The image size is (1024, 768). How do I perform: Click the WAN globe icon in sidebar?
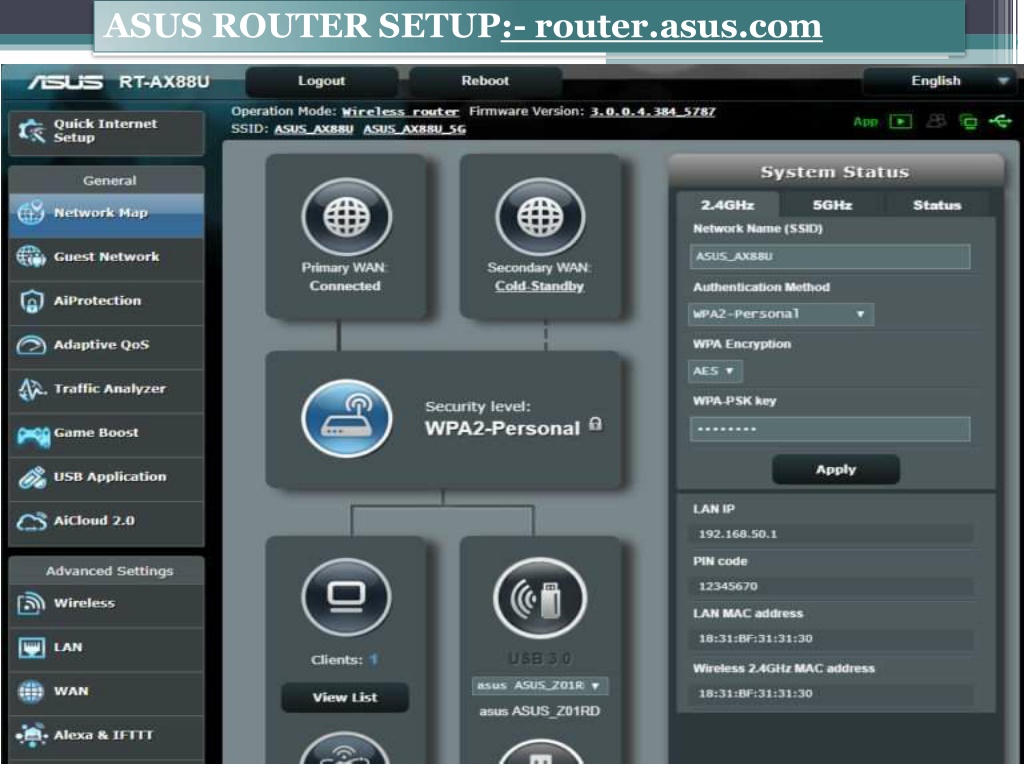(x=31, y=692)
